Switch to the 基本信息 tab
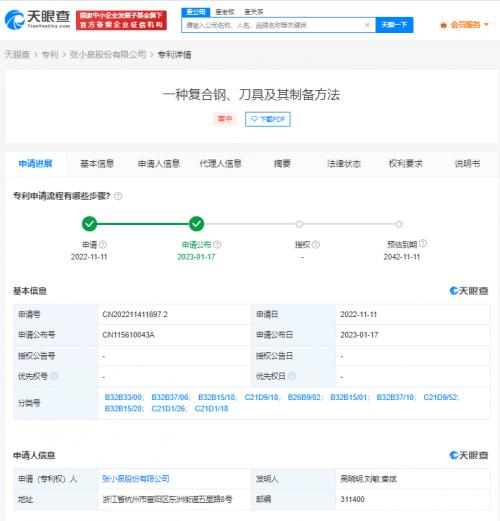500x521 pixels. pyautogui.click(x=97, y=164)
